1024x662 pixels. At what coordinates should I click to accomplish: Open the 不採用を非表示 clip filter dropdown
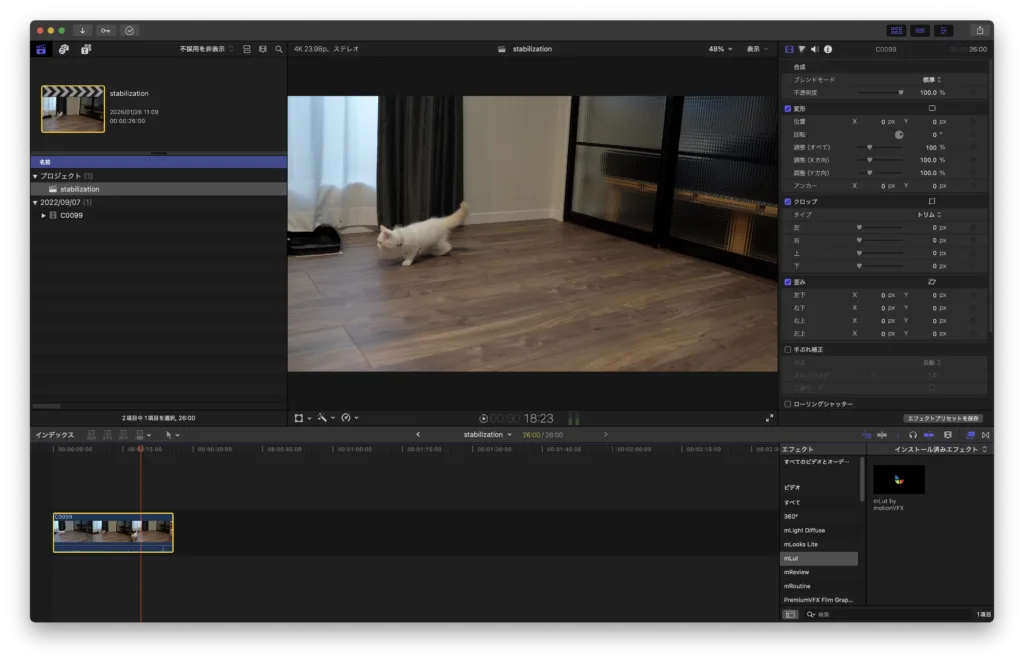207,49
